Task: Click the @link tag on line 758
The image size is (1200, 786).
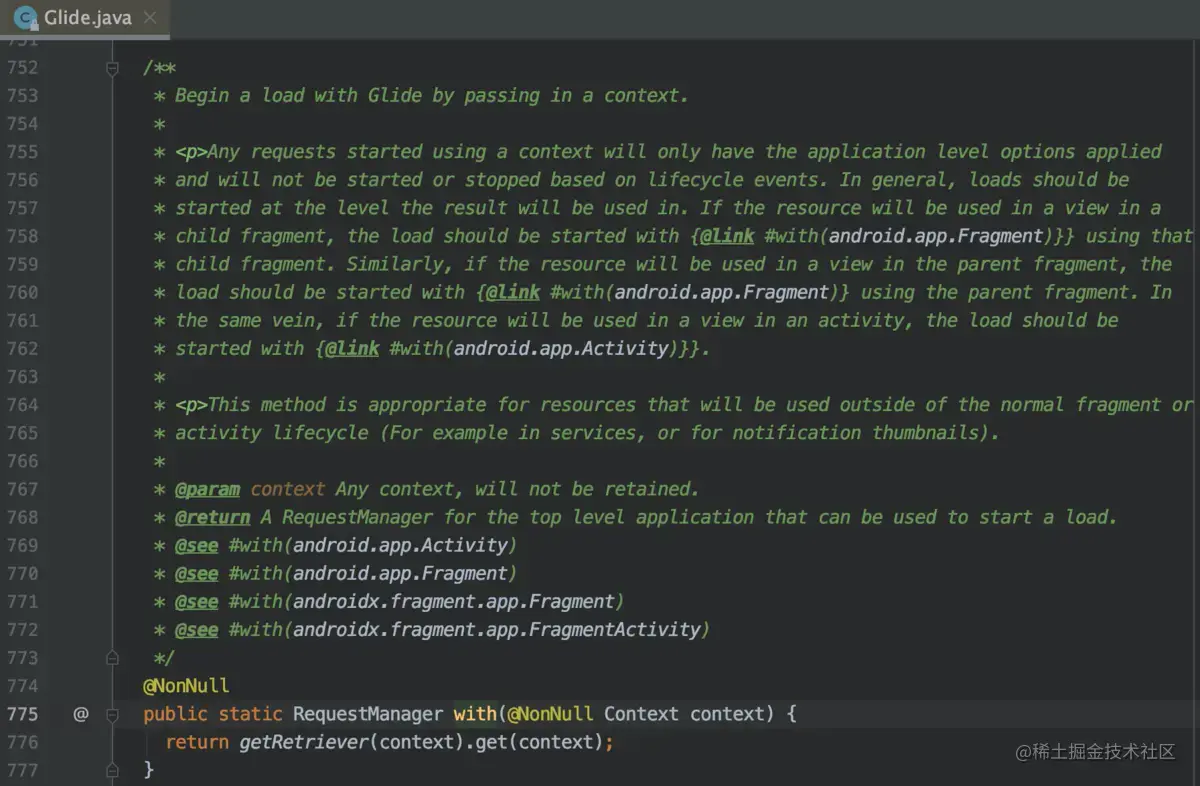Action: 725,236
